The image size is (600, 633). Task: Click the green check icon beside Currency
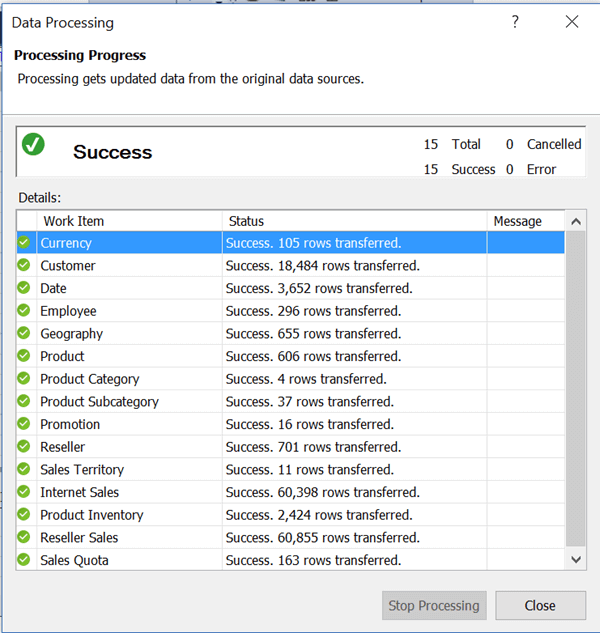pyautogui.click(x=24, y=242)
